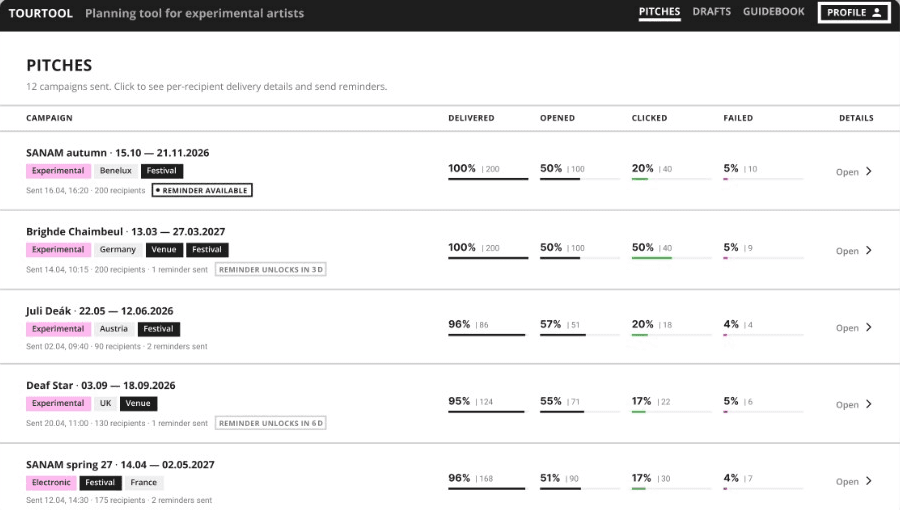This screenshot has width=900, height=510.
Task: Switch to the Drafts tab
Action: point(711,12)
